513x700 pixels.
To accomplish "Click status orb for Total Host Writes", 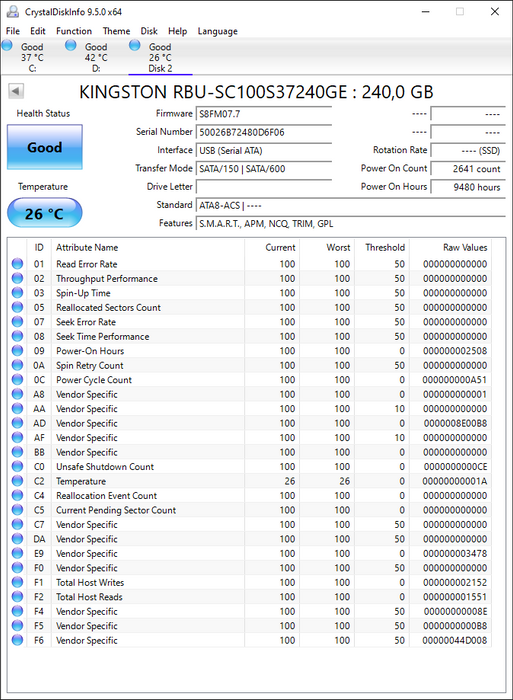I will tap(17, 582).
